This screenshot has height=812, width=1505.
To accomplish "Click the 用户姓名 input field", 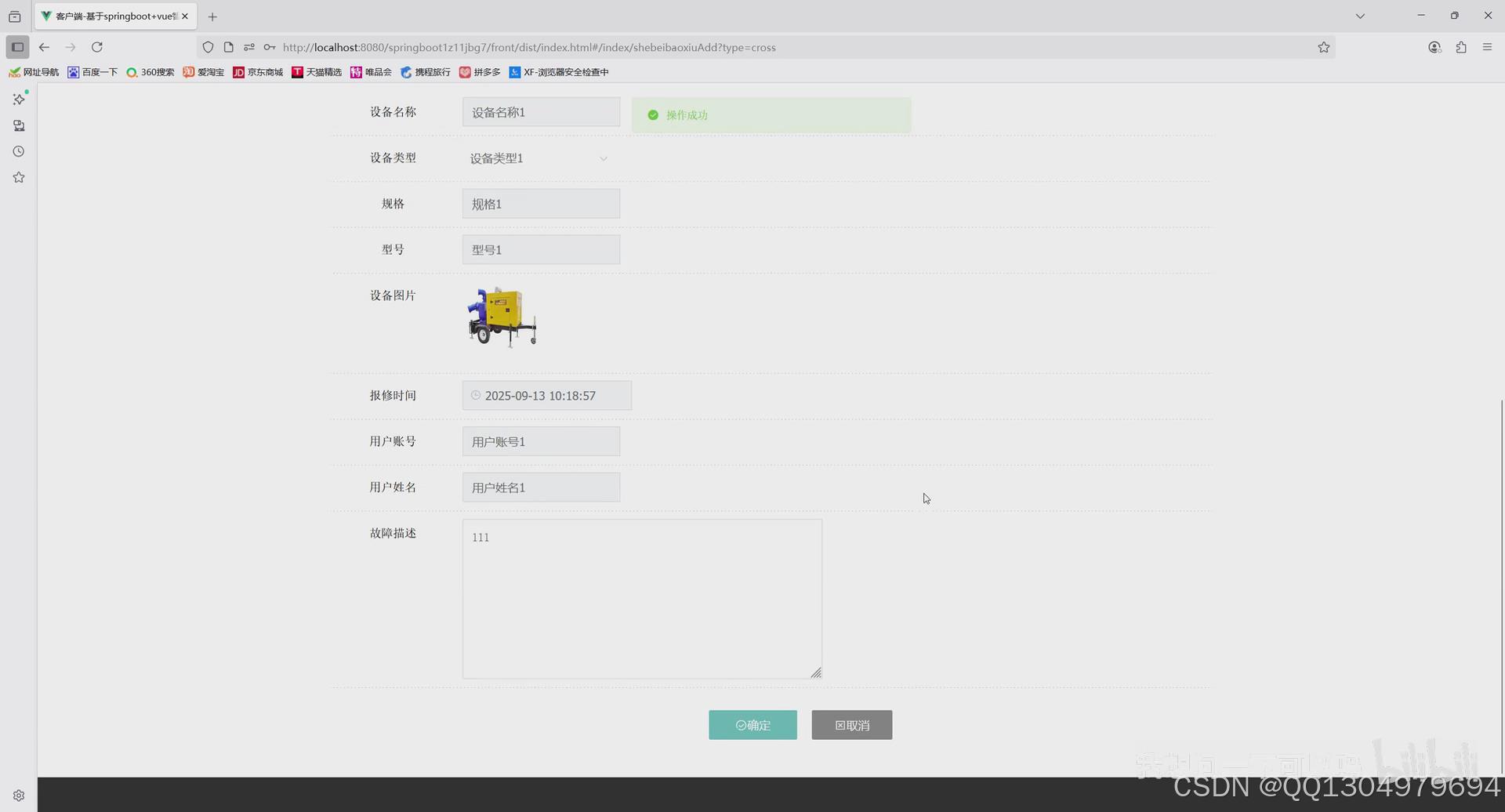I will 541,488.
